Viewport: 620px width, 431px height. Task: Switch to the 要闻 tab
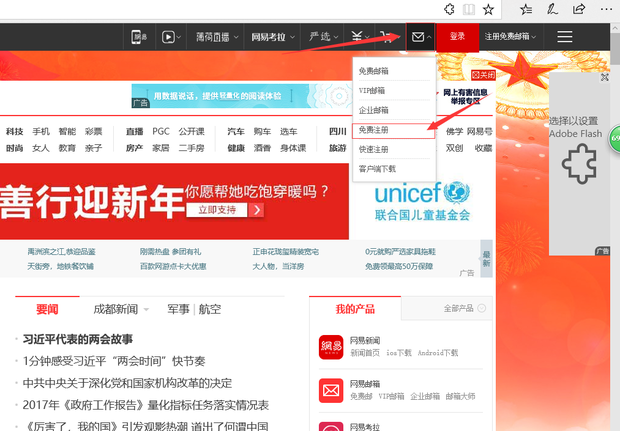(47, 309)
